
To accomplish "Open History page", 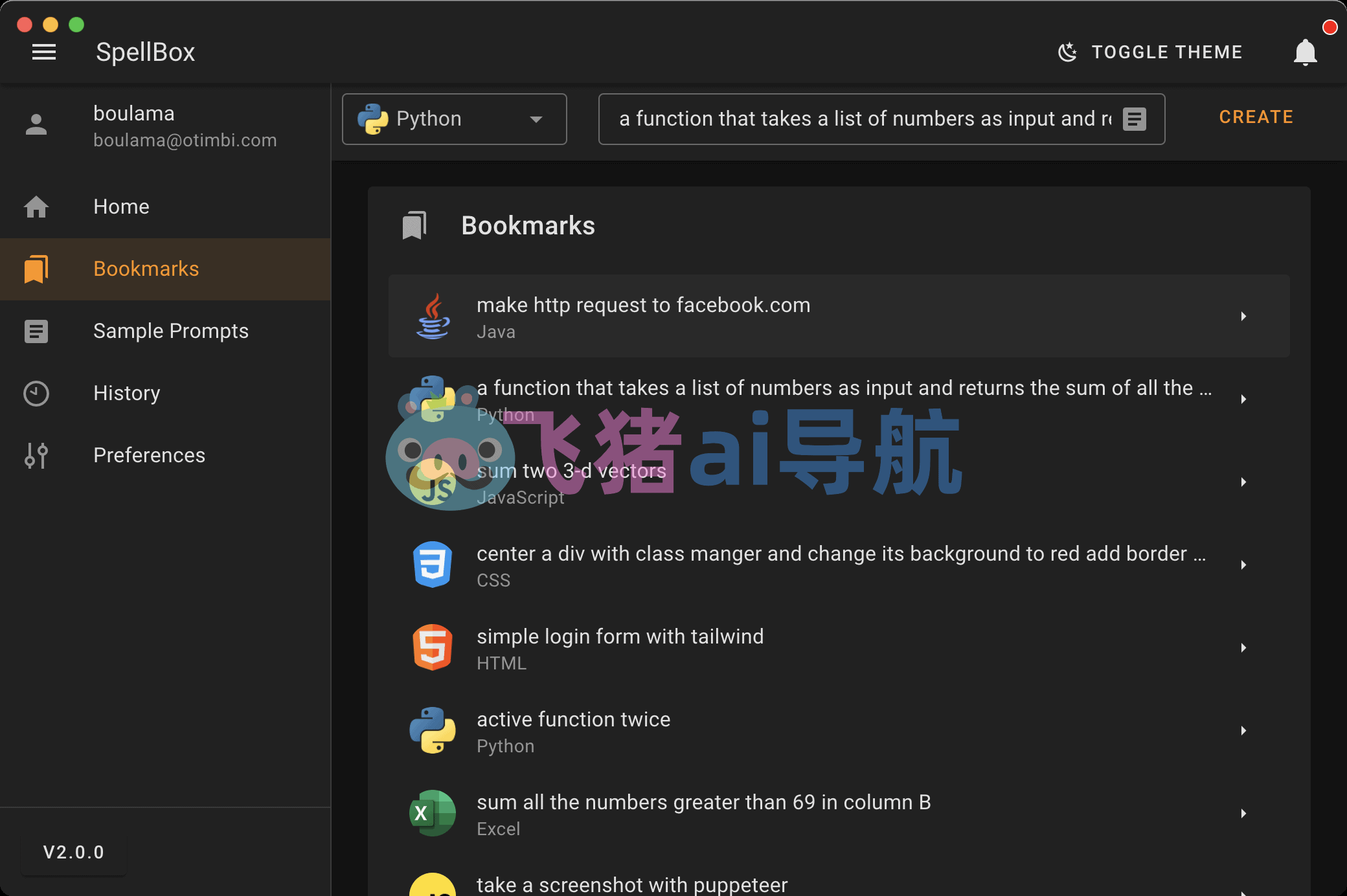I will [x=165, y=393].
